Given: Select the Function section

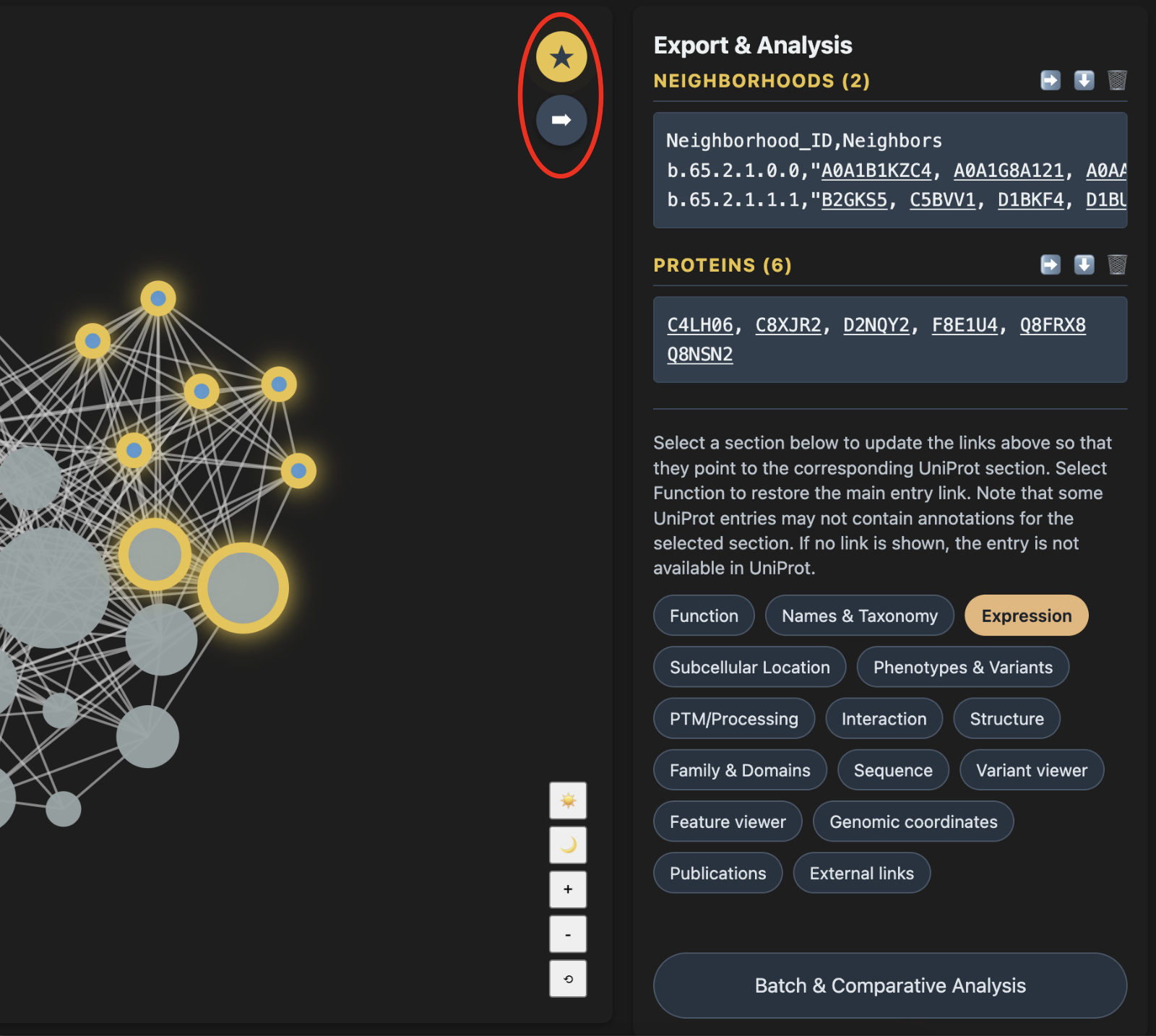Looking at the screenshot, I should (x=704, y=616).
